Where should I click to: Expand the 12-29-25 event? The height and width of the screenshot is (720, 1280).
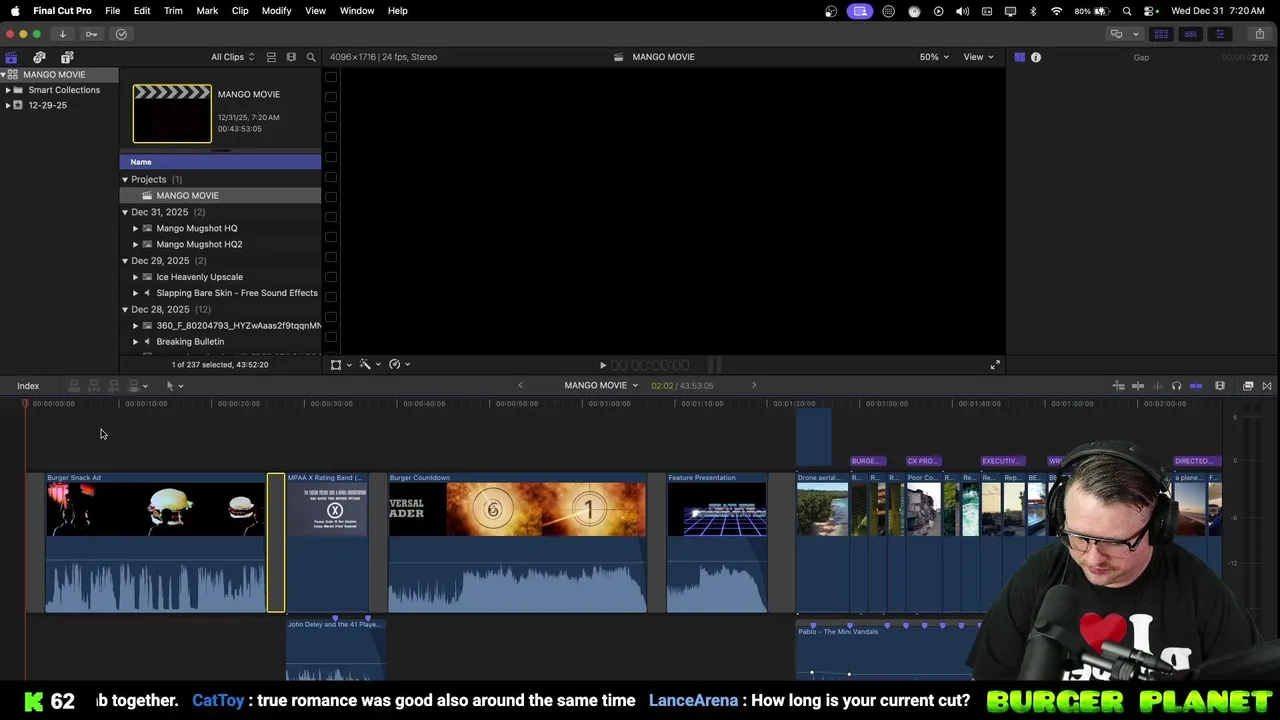(8, 105)
